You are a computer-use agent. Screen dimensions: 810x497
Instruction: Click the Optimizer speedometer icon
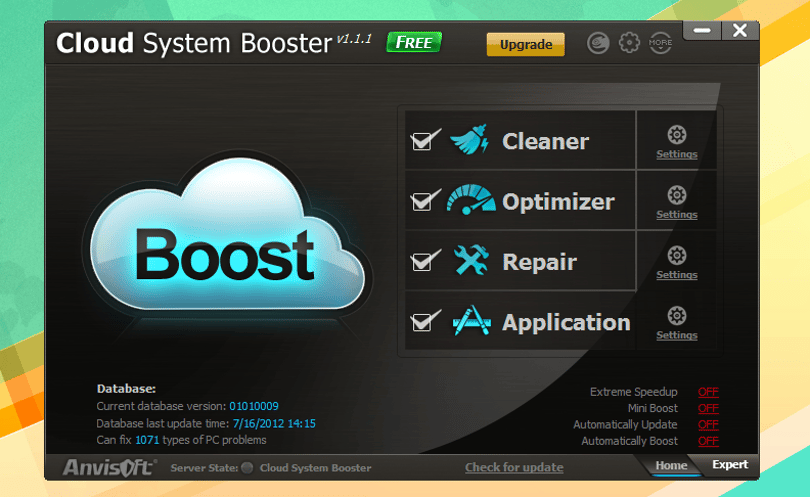click(x=470, y=200)
